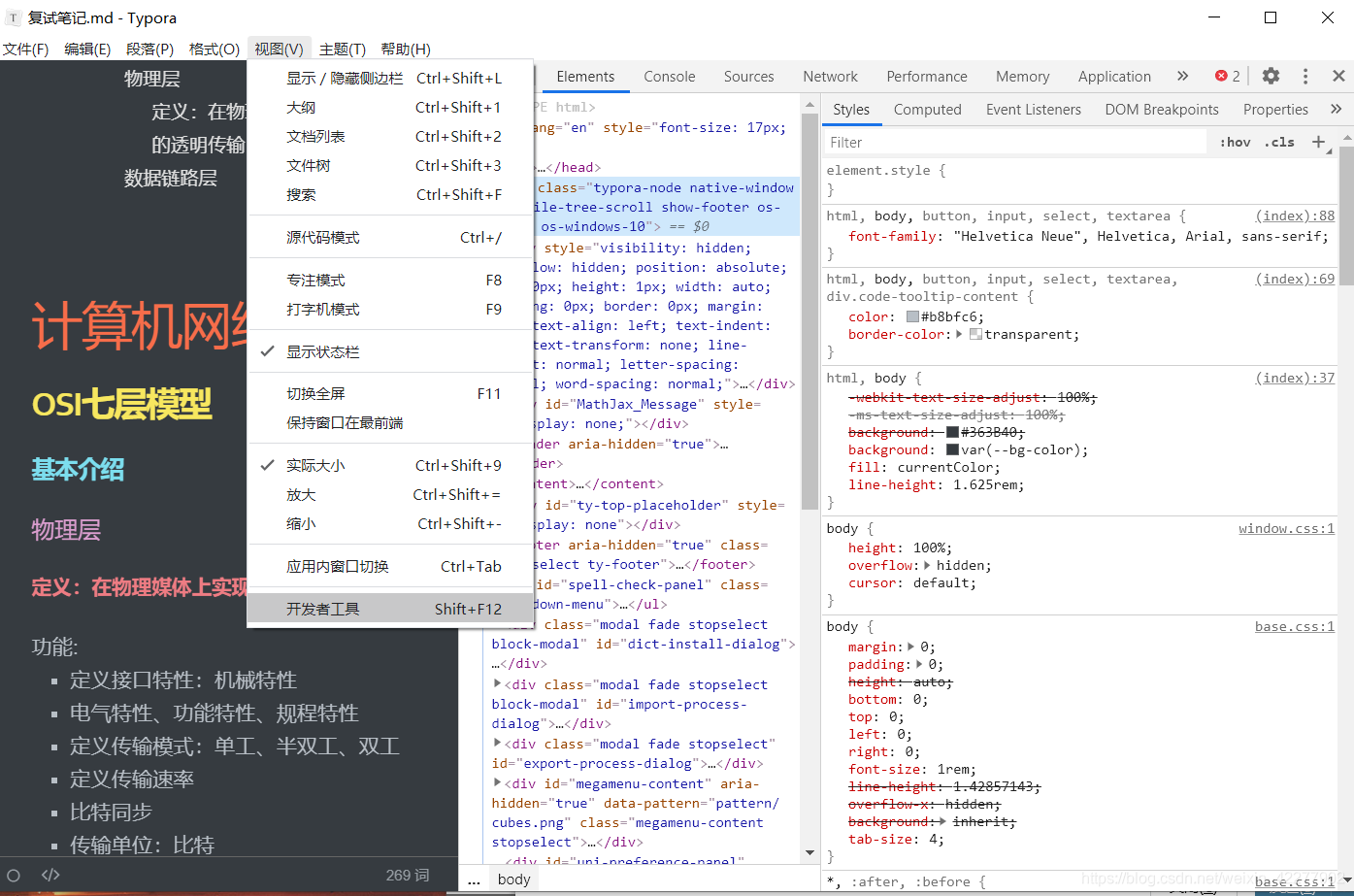1354x896 pixels.
Task: Click the sidebar circle icon in status bar
Action: (x=14, y=875)
